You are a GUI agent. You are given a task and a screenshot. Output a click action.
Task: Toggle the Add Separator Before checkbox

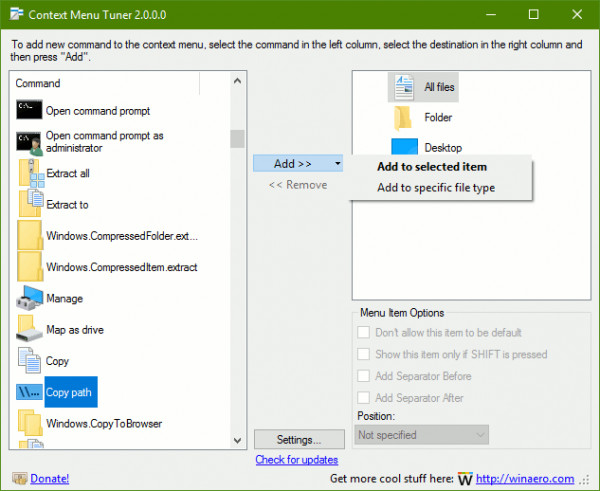(364, 376)
